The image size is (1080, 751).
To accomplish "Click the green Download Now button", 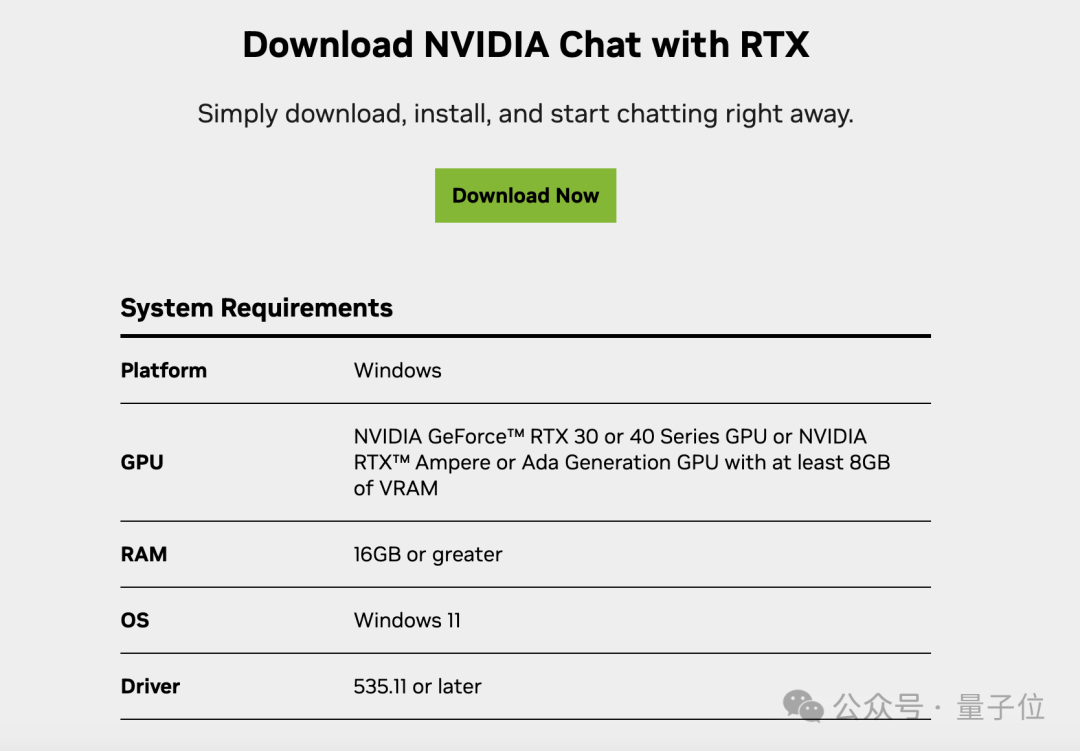I will point(526,196).
